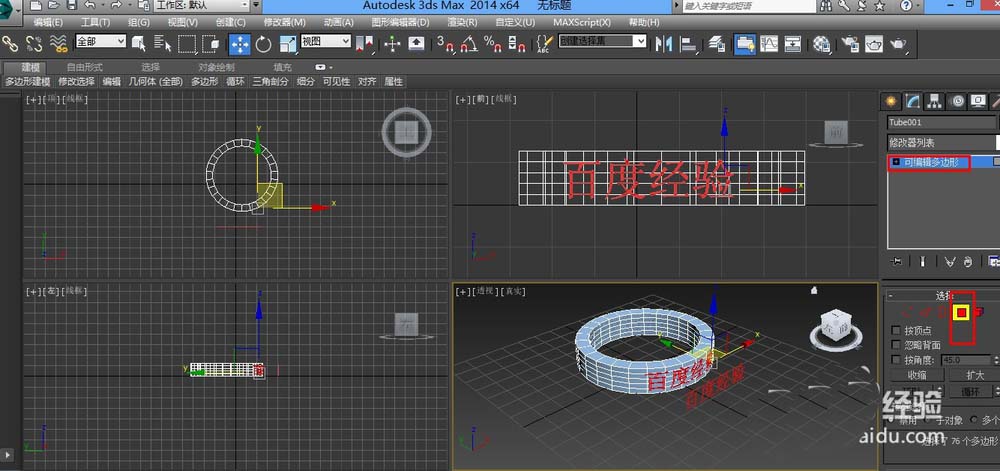Open the 工作区: 默认 workspace dropdown
The height and width of the screenshot is (471, 1000).
(x=202, y=5)
